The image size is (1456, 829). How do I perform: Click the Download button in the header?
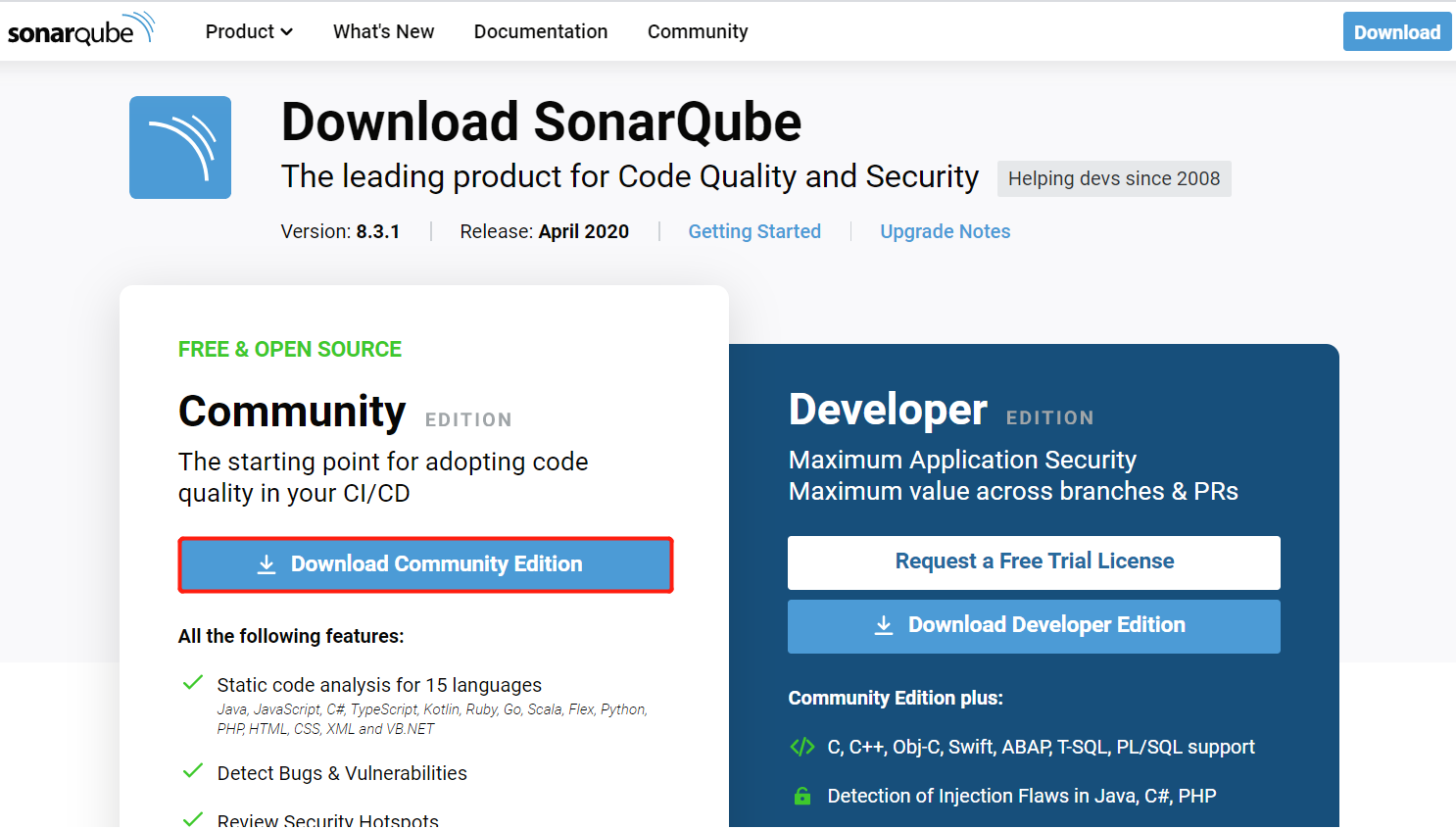(1397, 31)
